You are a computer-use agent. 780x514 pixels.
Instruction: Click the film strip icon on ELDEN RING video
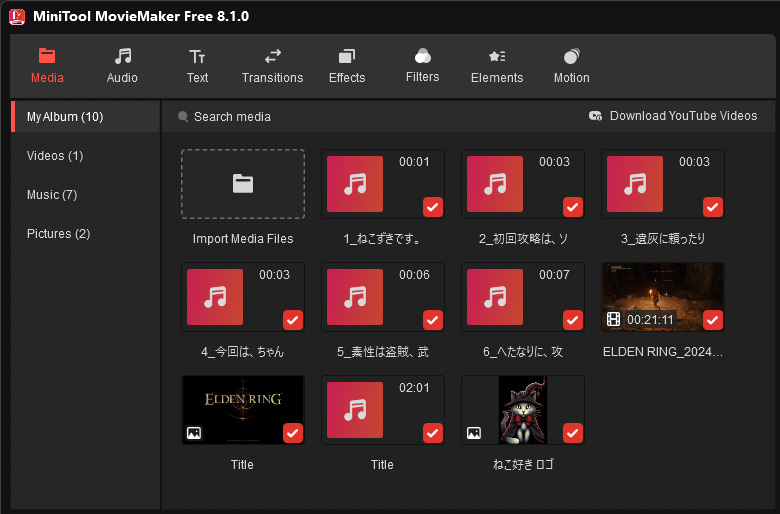(x=613, y=319)
